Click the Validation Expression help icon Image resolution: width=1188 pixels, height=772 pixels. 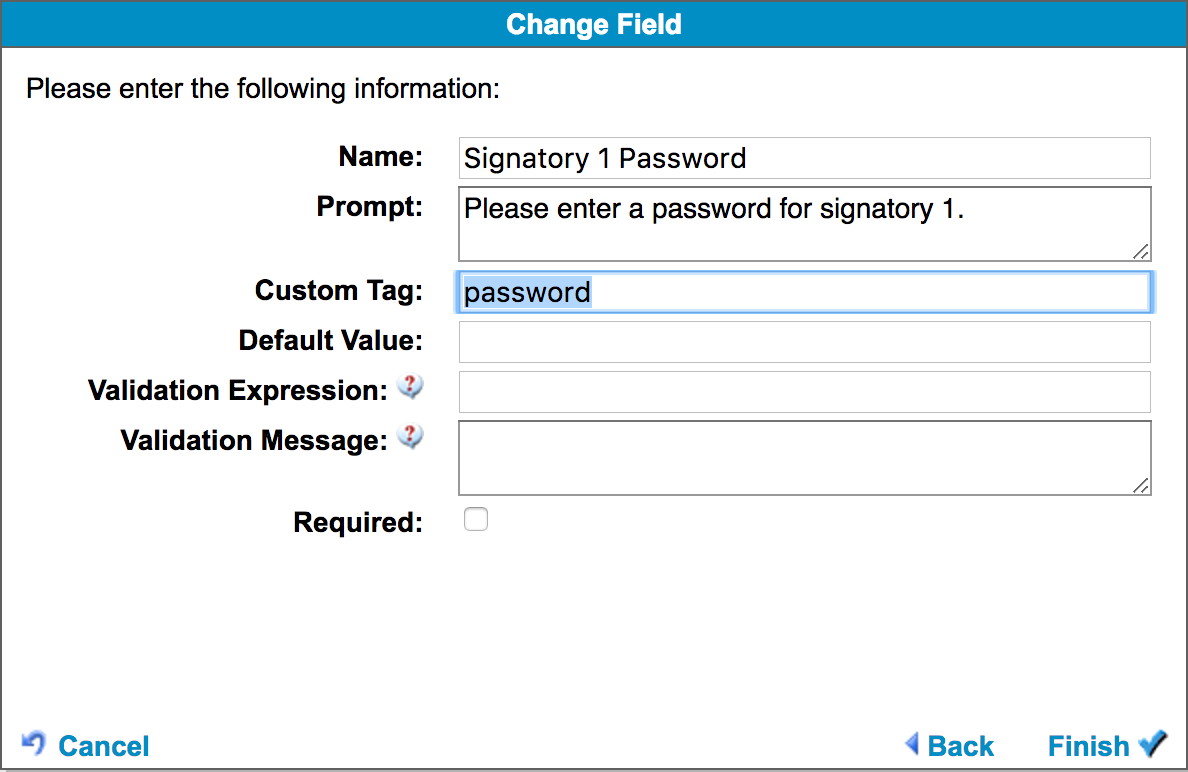[x=410, y=387]
